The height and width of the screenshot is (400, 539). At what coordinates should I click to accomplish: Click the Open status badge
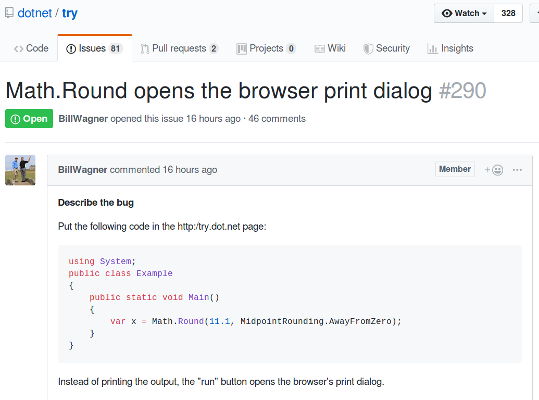tap(29, 119)
